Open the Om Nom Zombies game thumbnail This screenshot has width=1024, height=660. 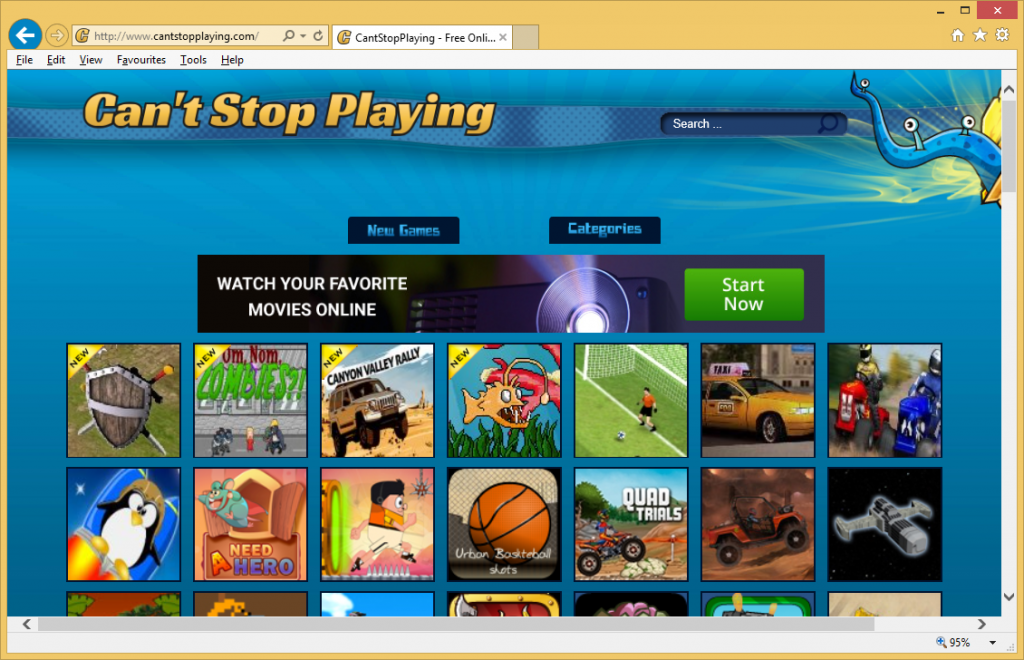pos(250,400)
